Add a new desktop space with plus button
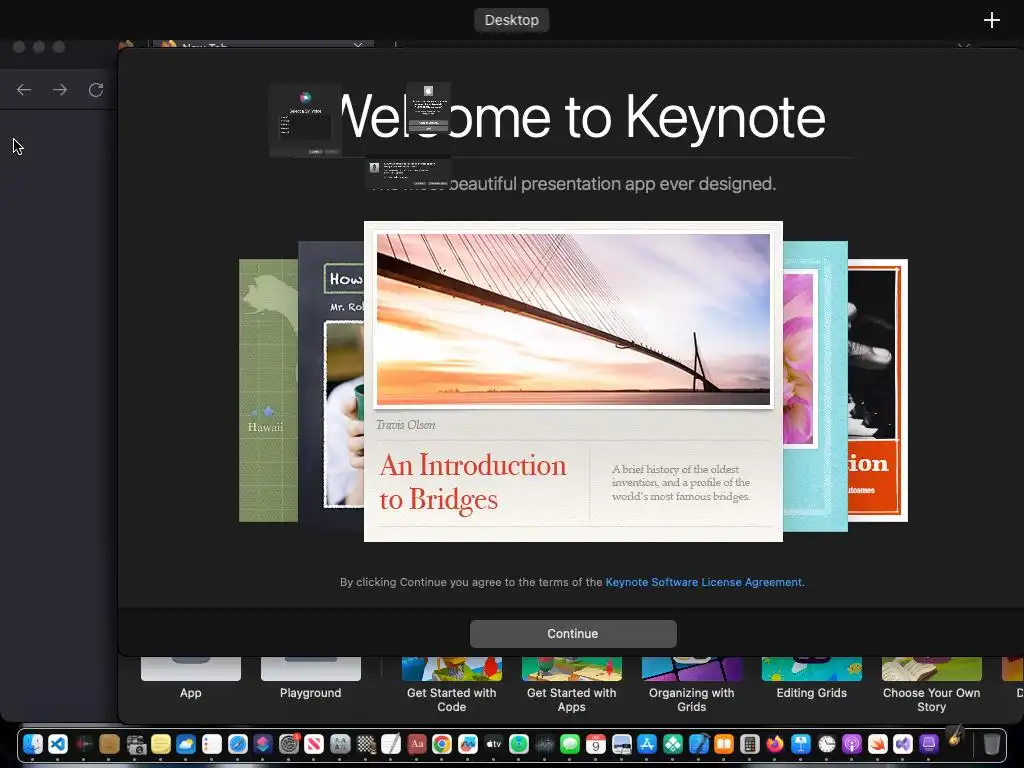Image resolution: width=1024 pixels, height=768 pixels. click(x=991, y=20)
